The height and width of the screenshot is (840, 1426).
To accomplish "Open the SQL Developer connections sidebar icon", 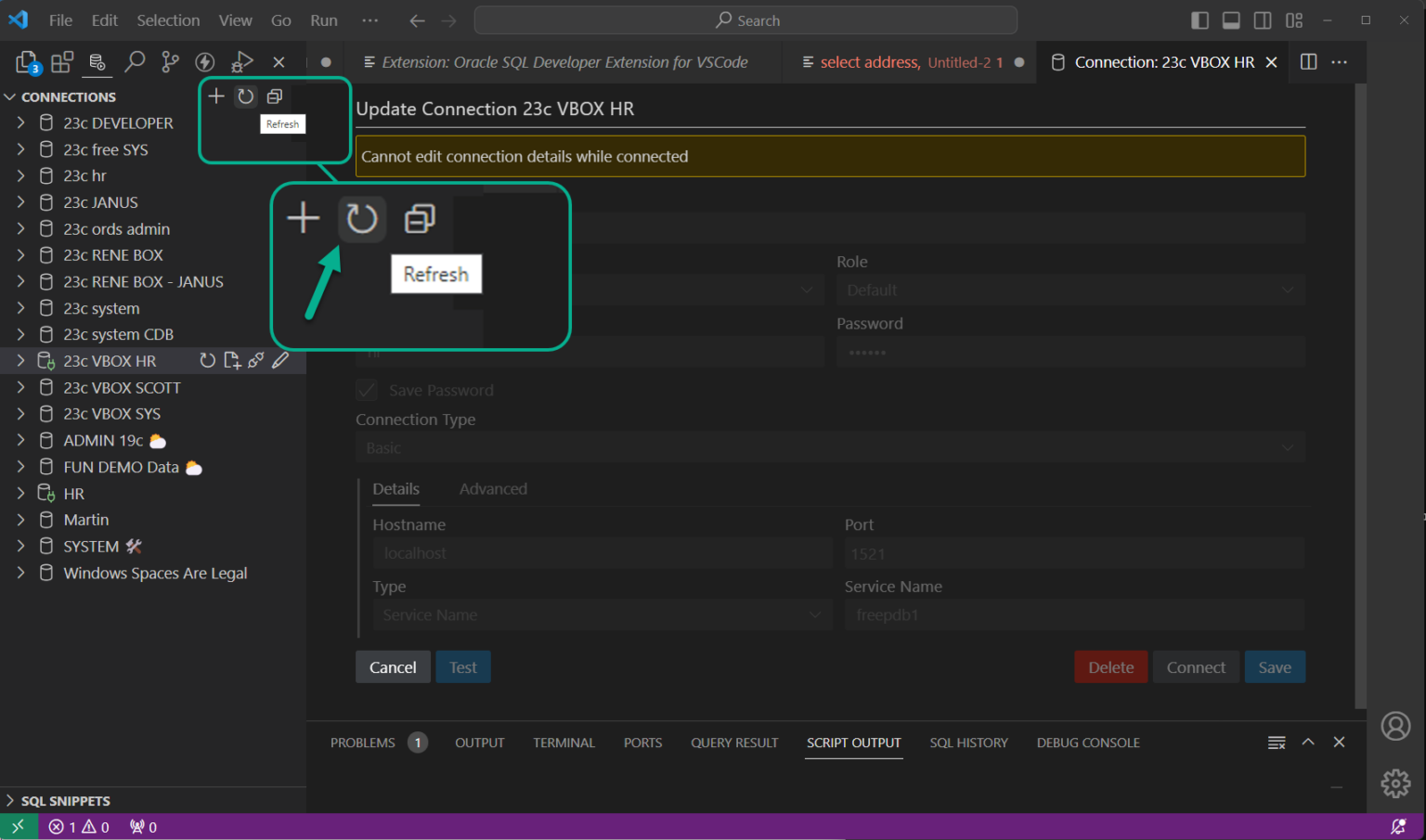I will pos(97,61).
